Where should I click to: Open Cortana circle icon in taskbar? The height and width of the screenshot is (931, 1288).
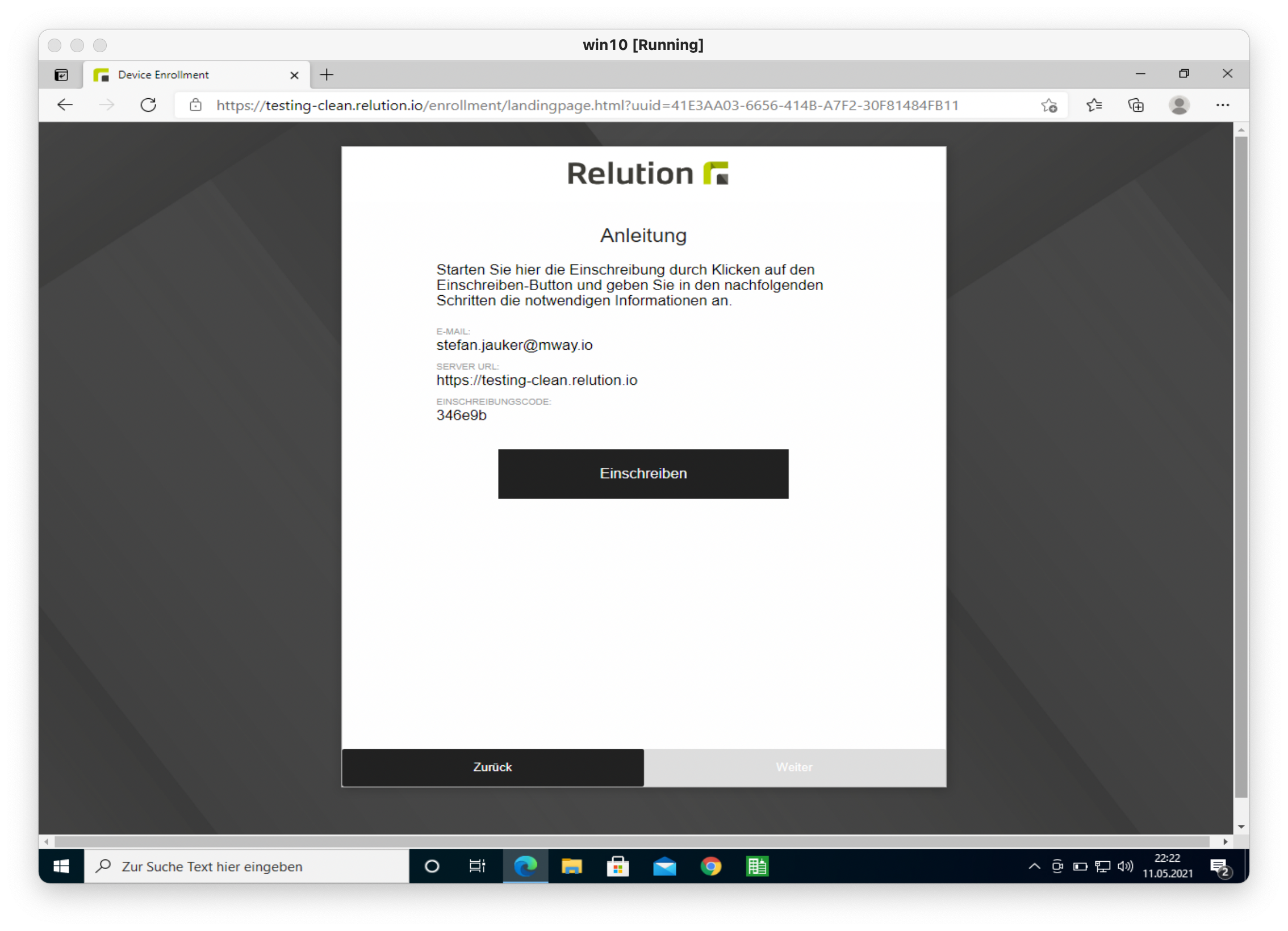click(432, 866)
